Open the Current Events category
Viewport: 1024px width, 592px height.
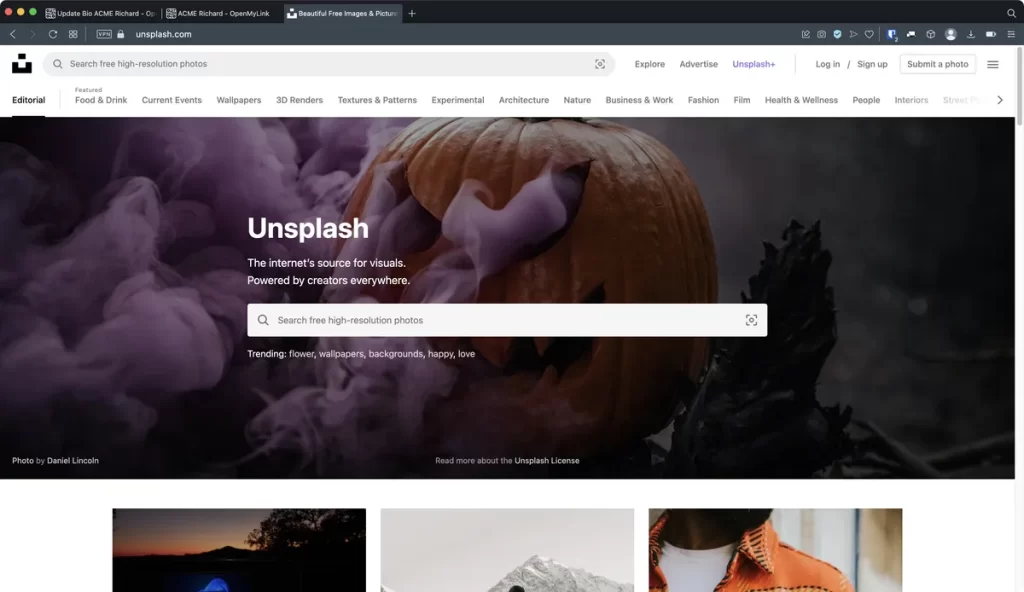[172, 100]
